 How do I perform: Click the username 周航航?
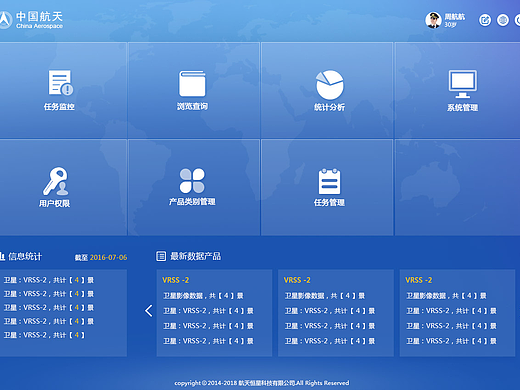click(455, 17)
